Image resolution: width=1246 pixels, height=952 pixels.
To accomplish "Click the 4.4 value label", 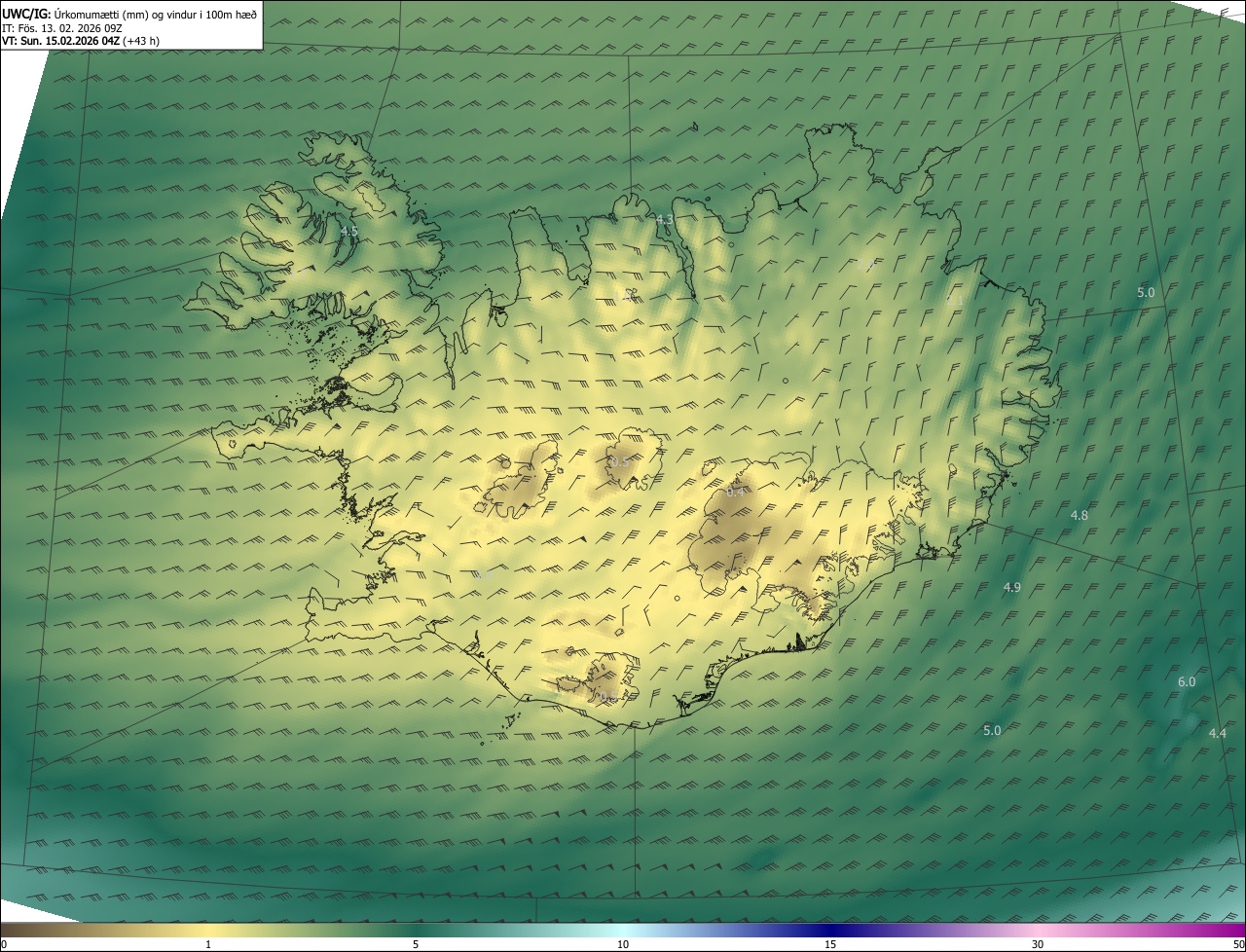I will (x=1217, y=733).
